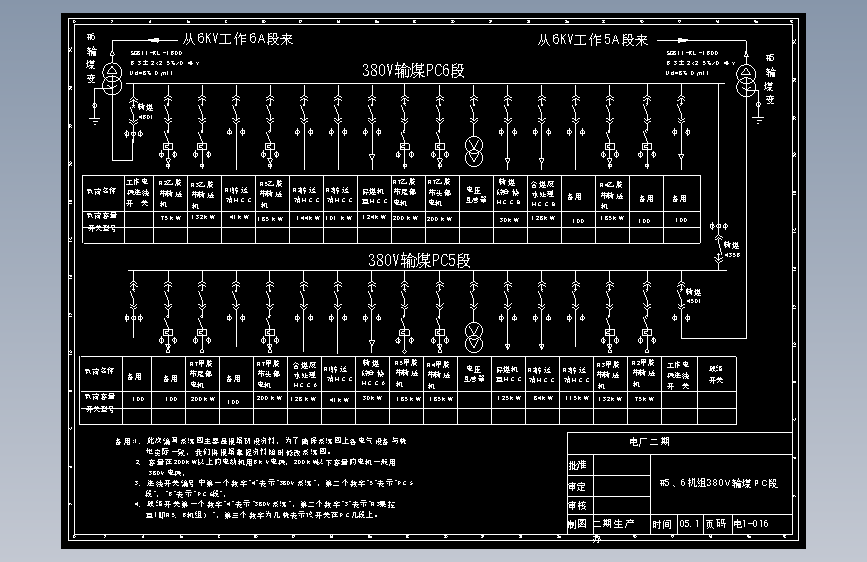Click the '125kW' value in PC5 table
Screen dimensions: 867x562
508,398
